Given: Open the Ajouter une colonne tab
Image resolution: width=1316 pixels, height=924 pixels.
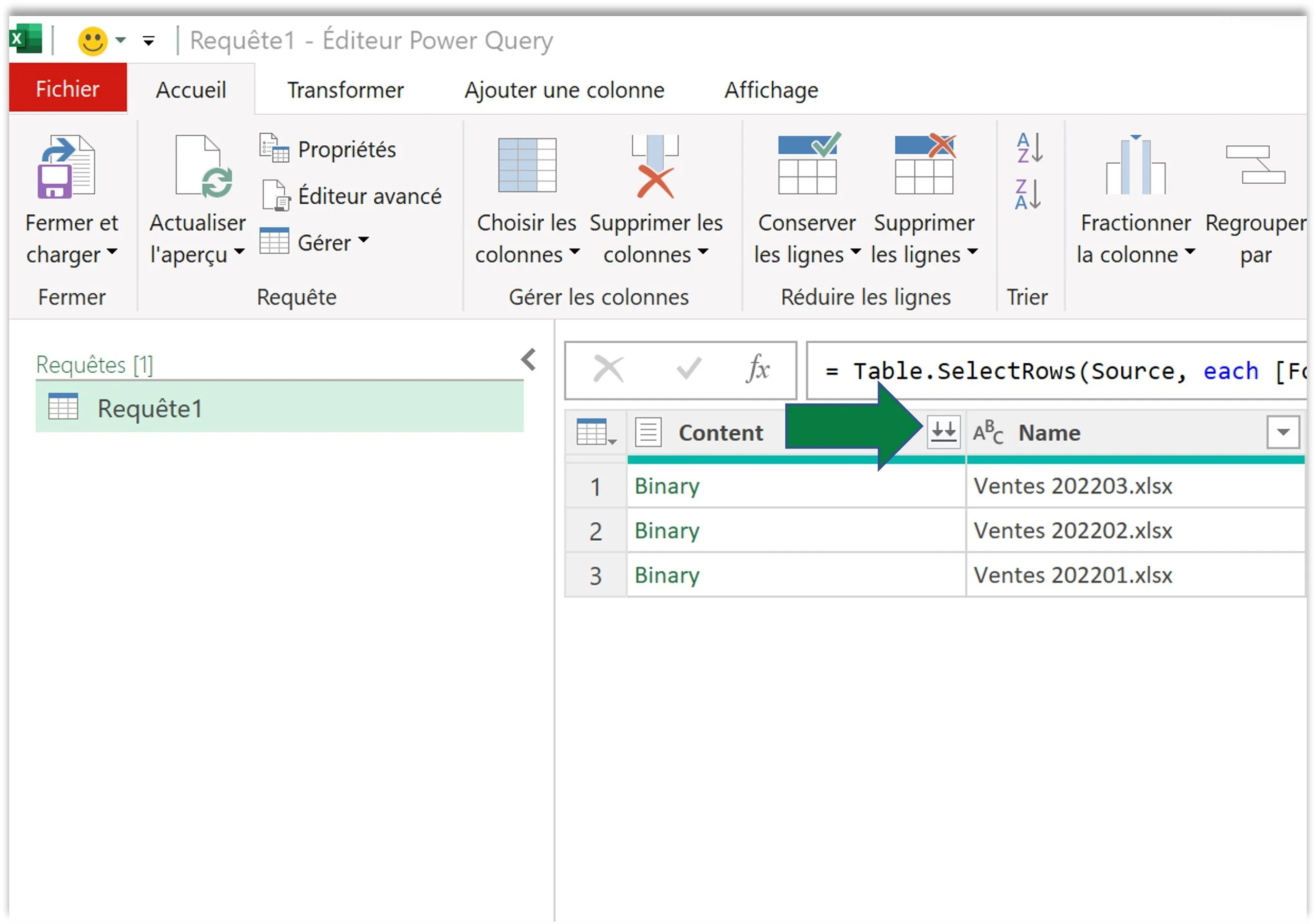Looking at the screenshot, I should coord(564,90).
